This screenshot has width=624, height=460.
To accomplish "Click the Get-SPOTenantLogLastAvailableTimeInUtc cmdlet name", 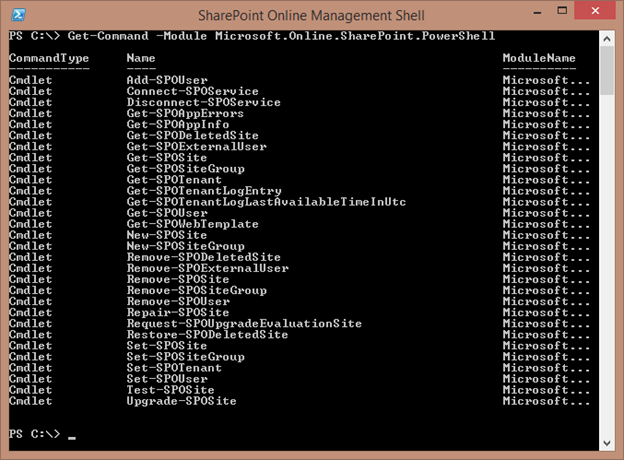I will coord(266,202).
